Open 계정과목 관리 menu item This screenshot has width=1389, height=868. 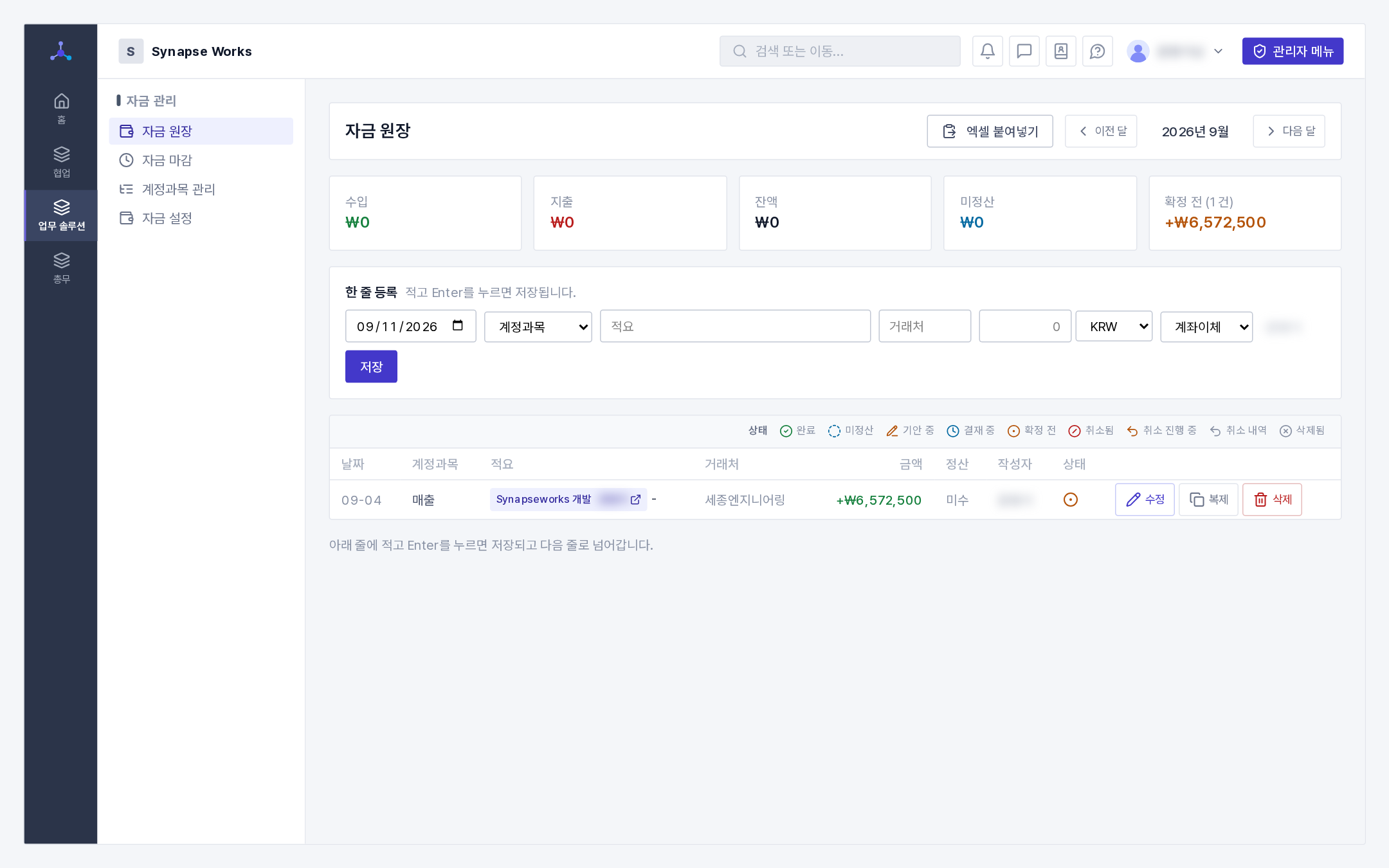201,189
